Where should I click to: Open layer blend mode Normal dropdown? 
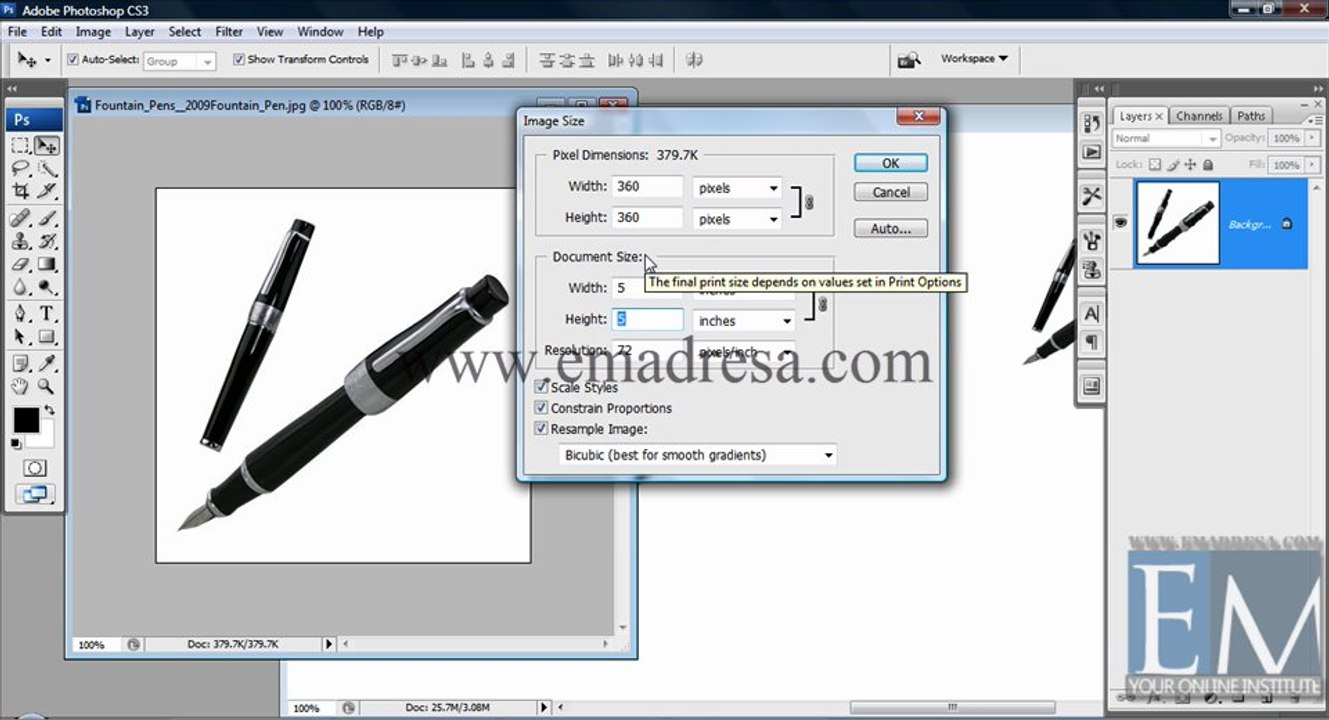tap(1166, 139)
